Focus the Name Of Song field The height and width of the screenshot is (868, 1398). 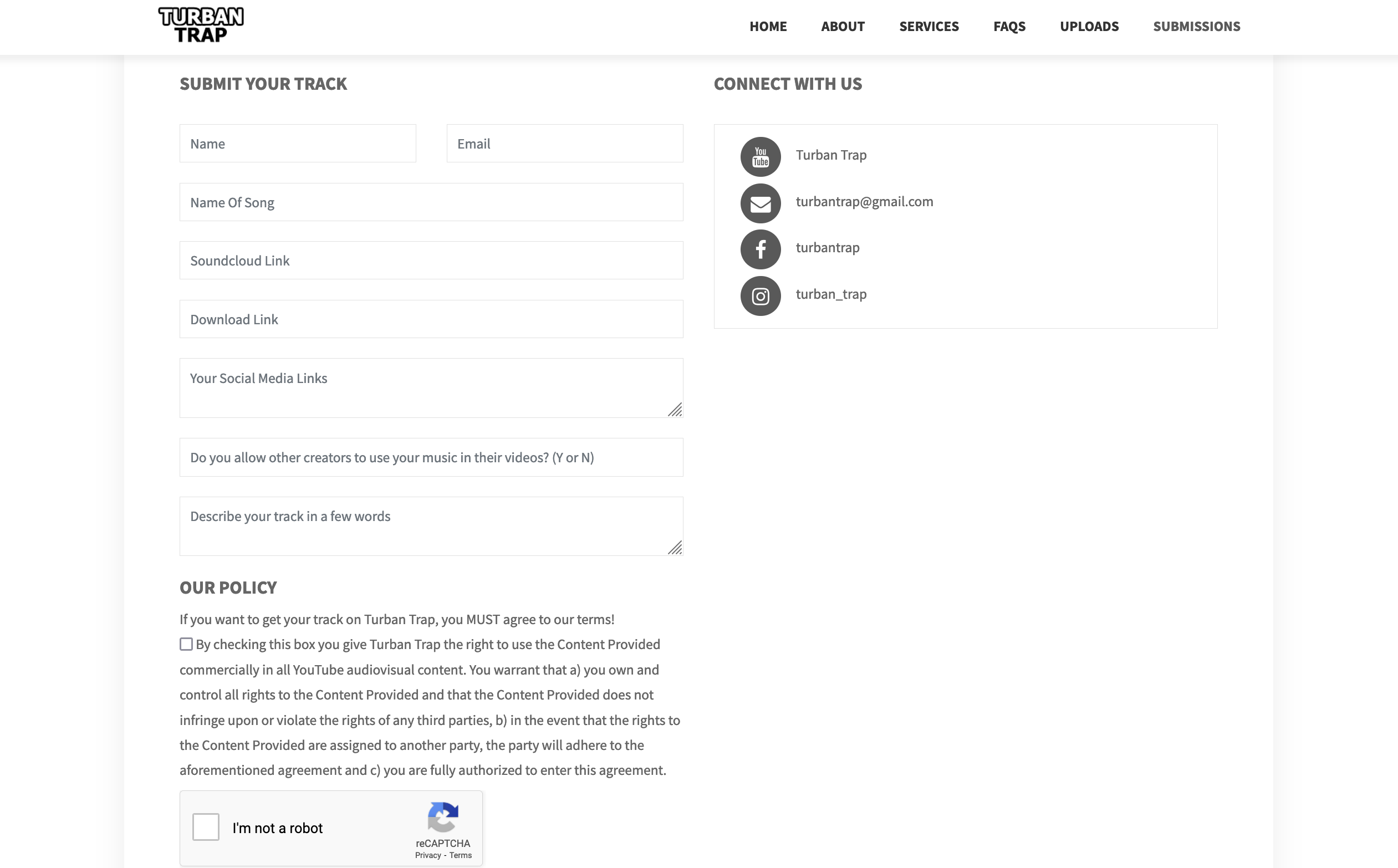point(431,202)
